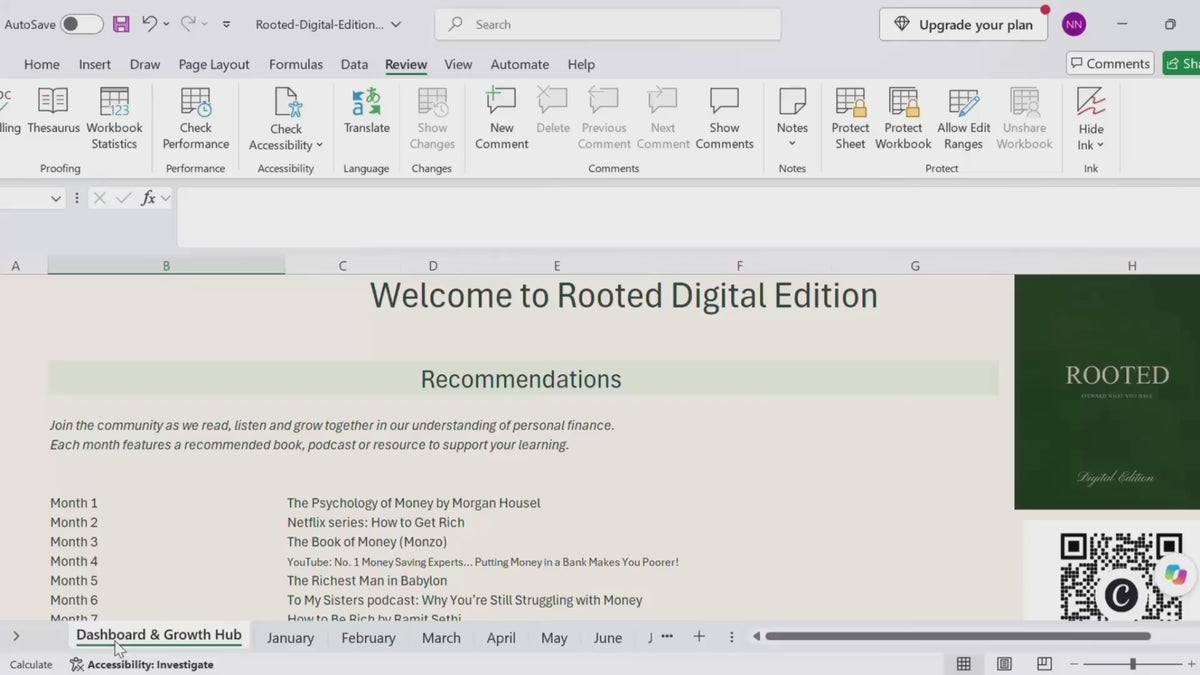This screenshot has height=675, width=1200.
Task: Click the Copilot floating icon
Action: (1175, 574)
